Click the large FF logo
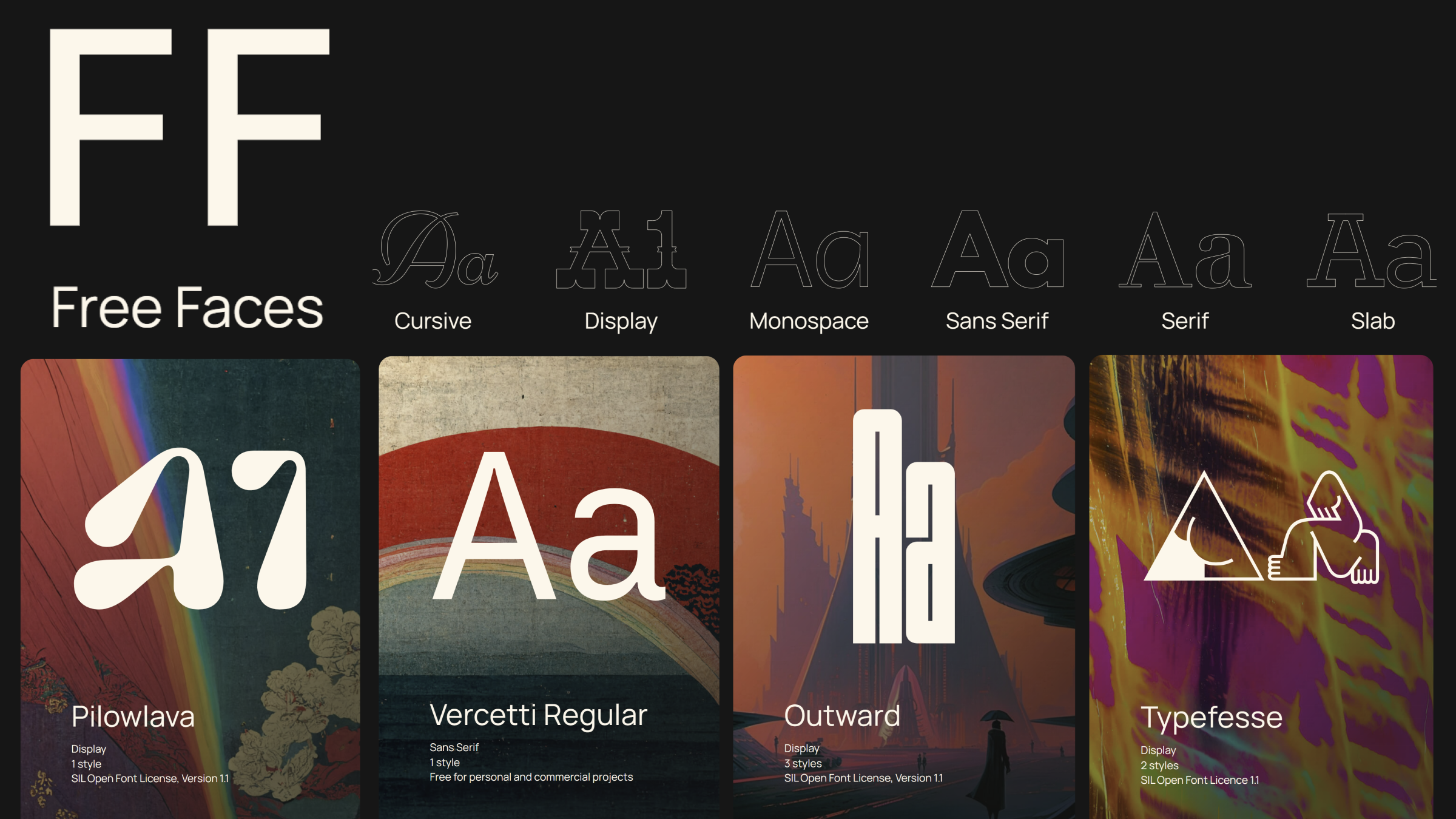The image size is (1456, 819). click(189, 127)
